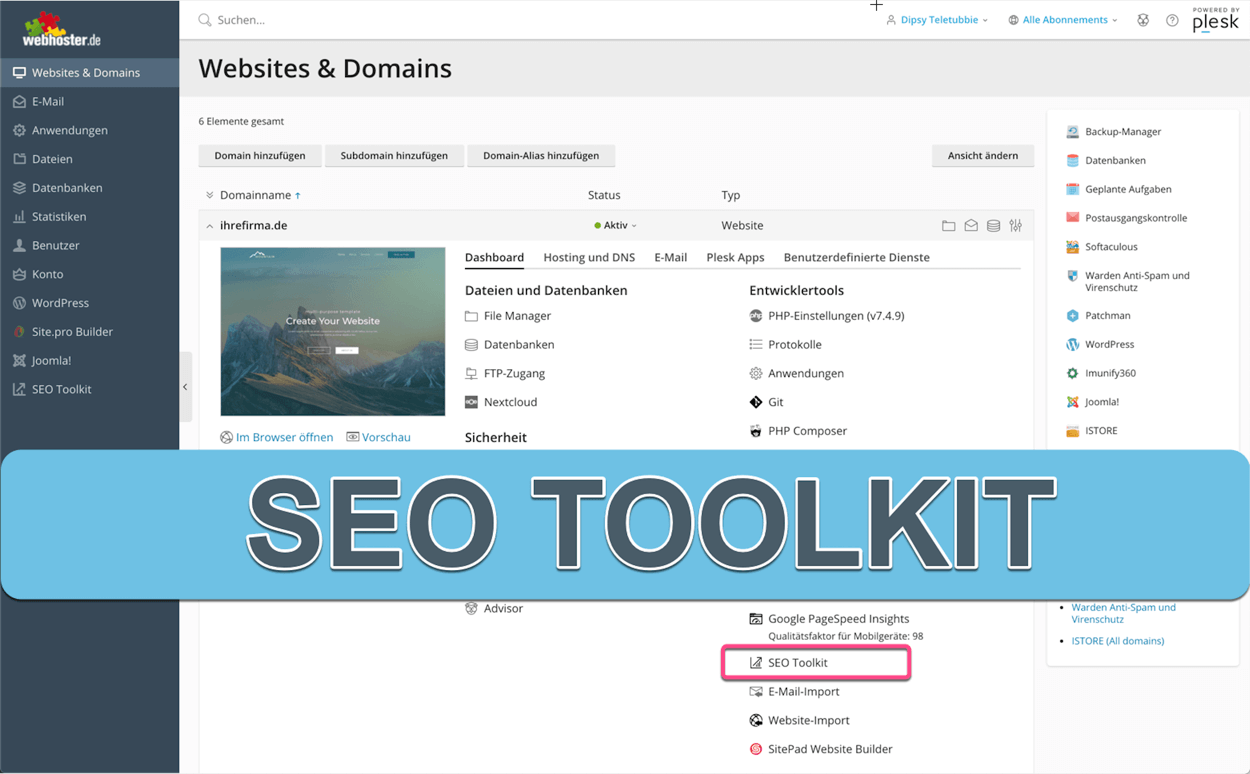The image size is (1250, 774).
Task: Click the icon left of help in header
Action: click(1143, 20)
